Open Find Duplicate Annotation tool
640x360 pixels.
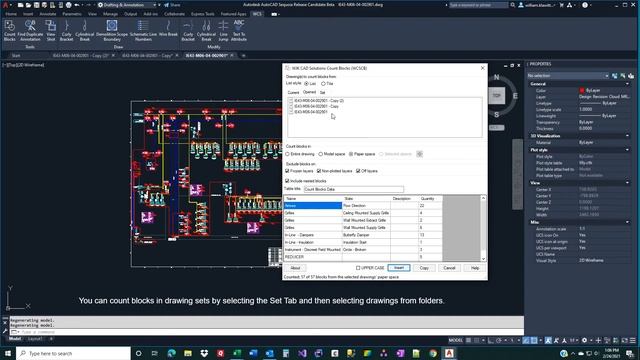coord(30,31)
